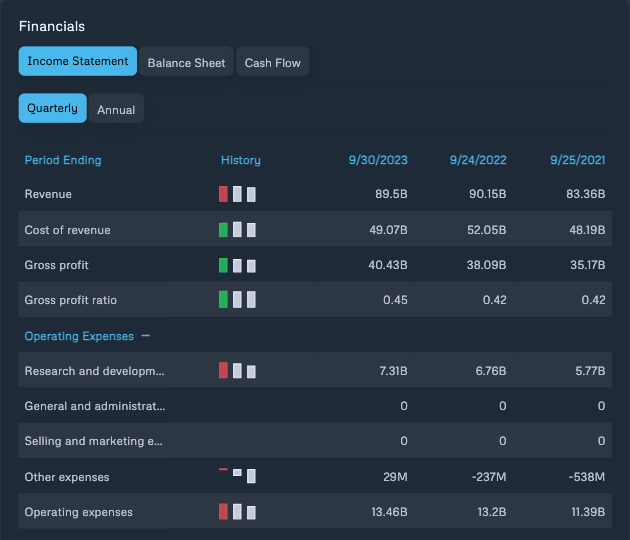The image size is (630, 540).
Task: Click the 9/24/2022 column header
Action: 478,160
